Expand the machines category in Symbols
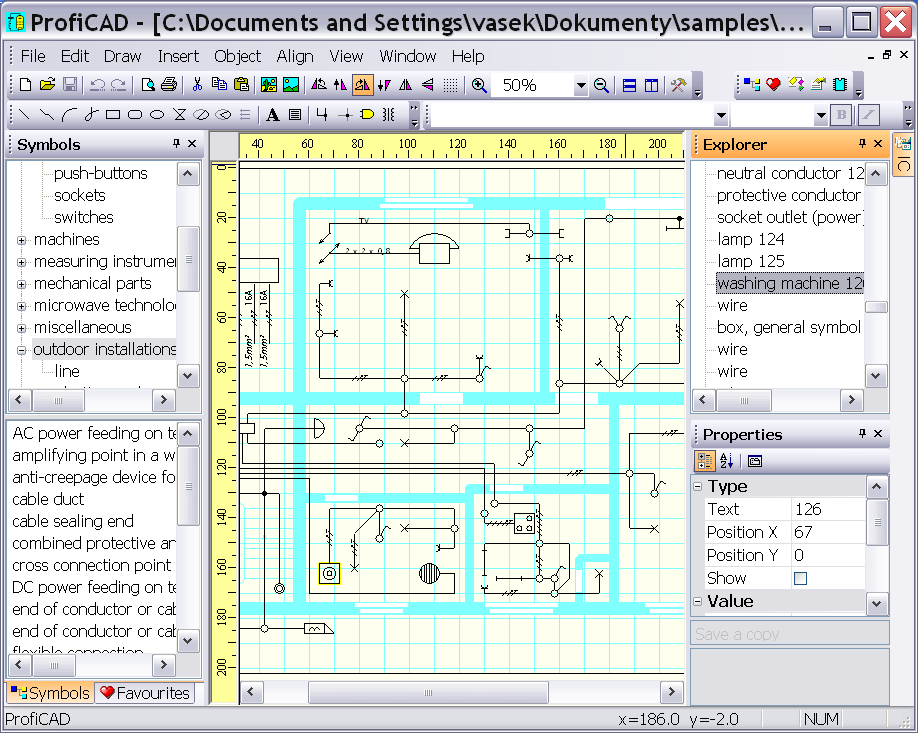This screenshot has width=918, height=733. 20,239
